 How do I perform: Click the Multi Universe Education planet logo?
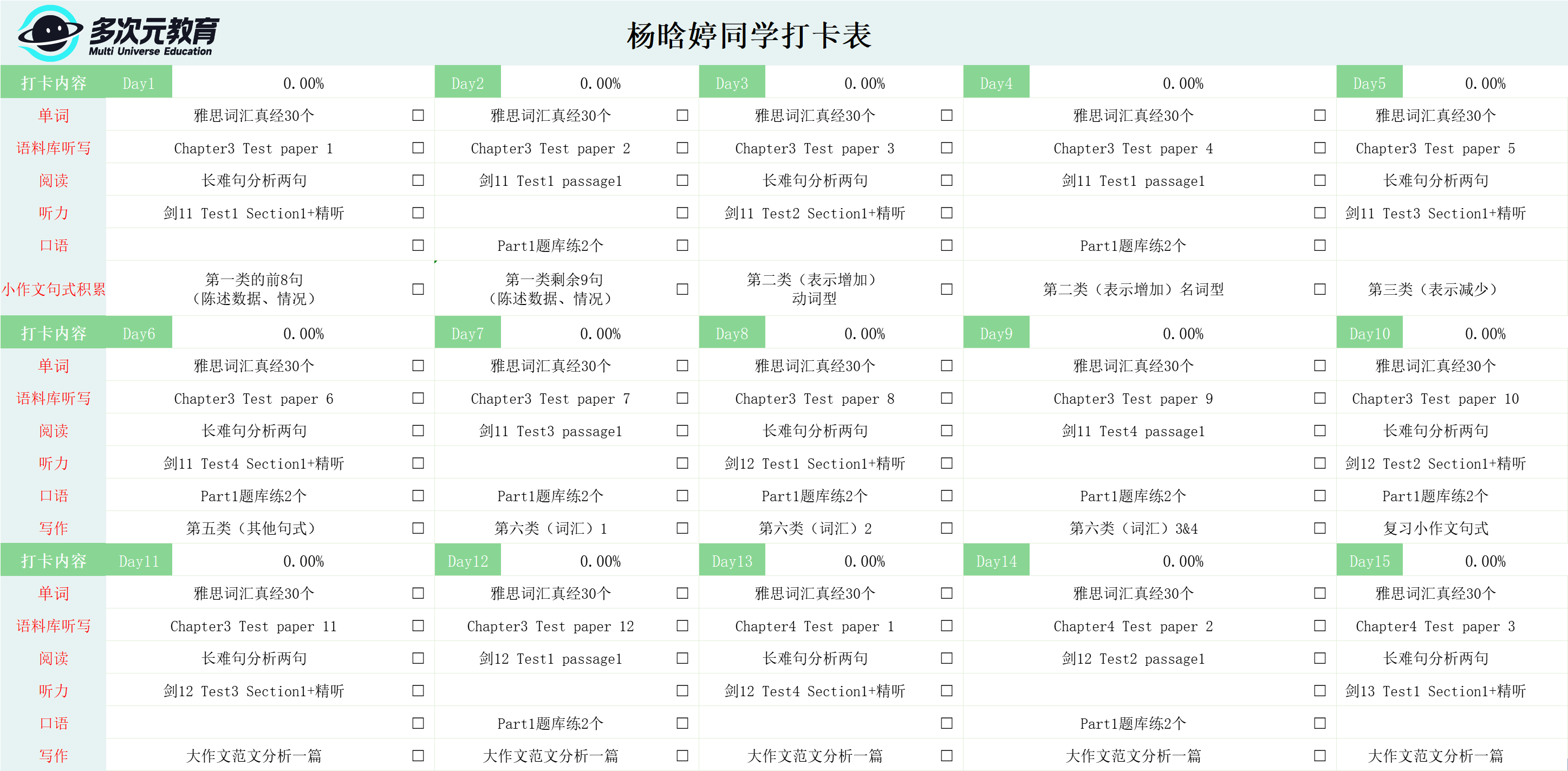50,33
